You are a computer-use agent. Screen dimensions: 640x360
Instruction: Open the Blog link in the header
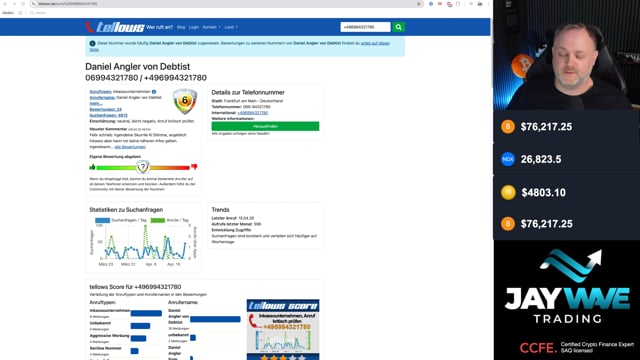[x=181, y=27]
